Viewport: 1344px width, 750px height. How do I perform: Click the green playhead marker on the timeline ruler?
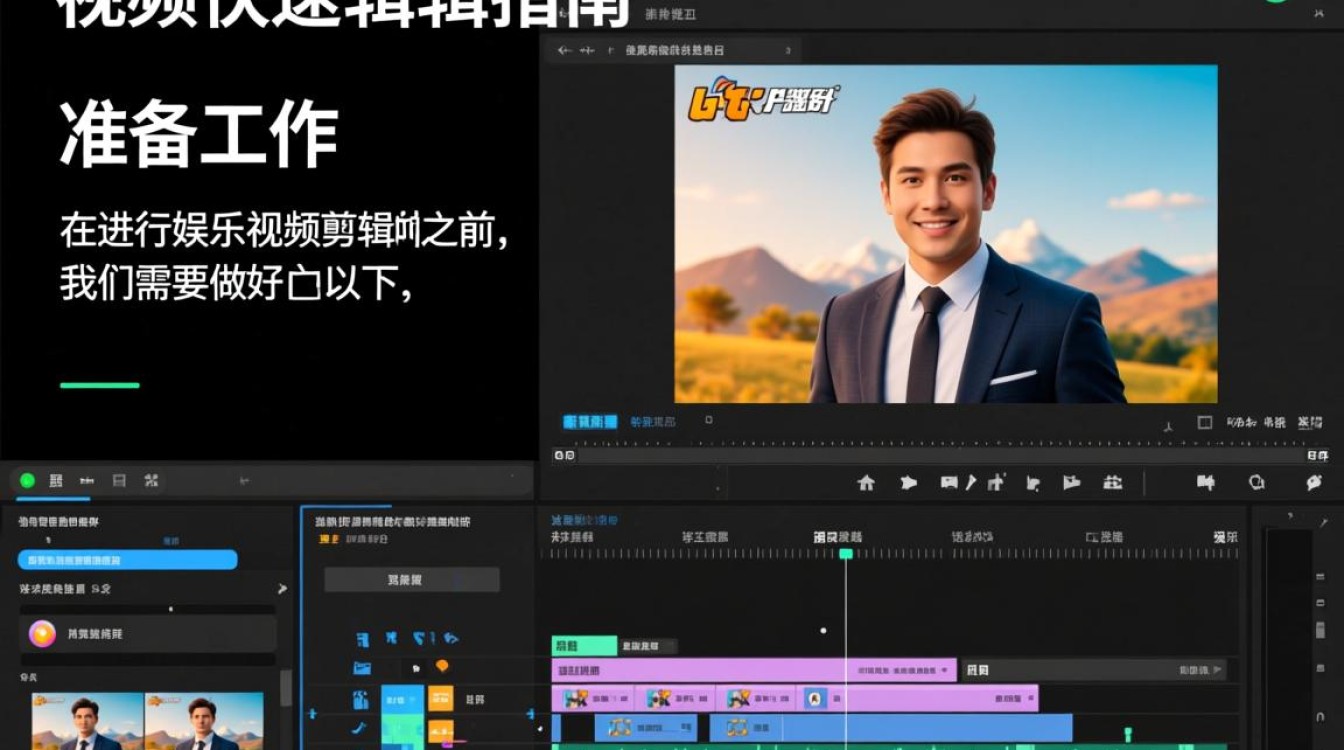[x=846, y=554]
